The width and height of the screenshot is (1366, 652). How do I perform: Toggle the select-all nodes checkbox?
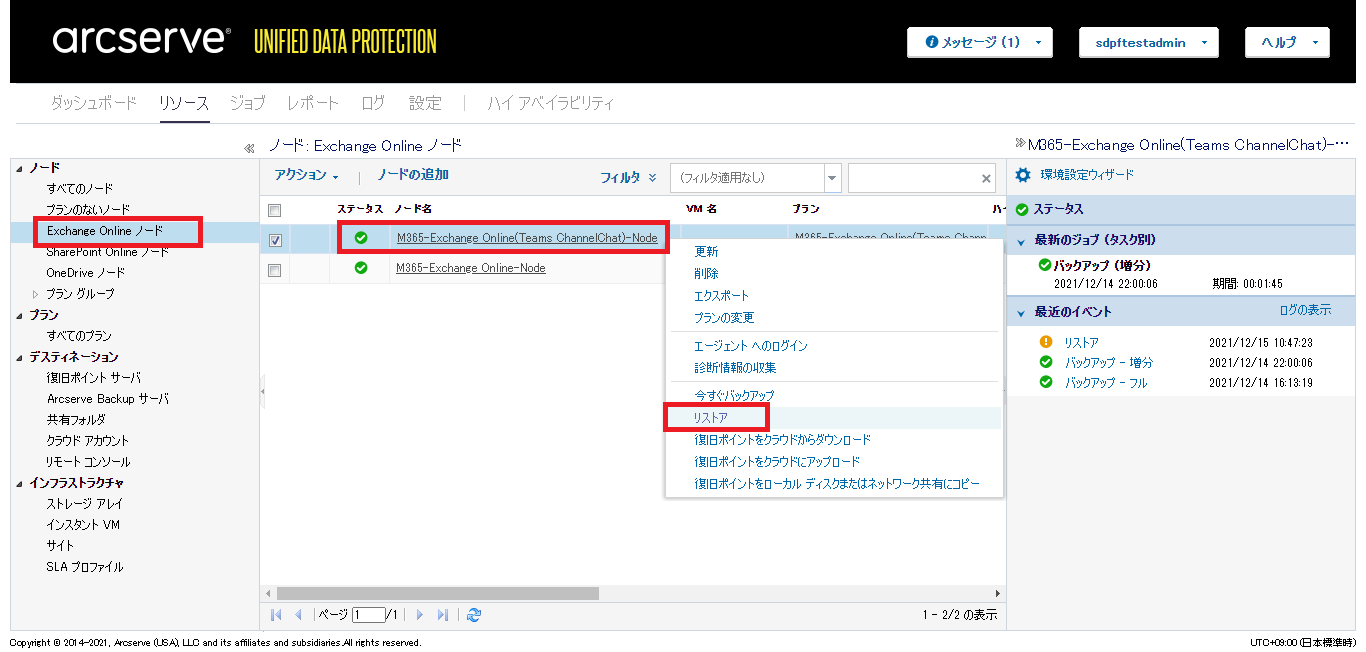coord(275,210)
